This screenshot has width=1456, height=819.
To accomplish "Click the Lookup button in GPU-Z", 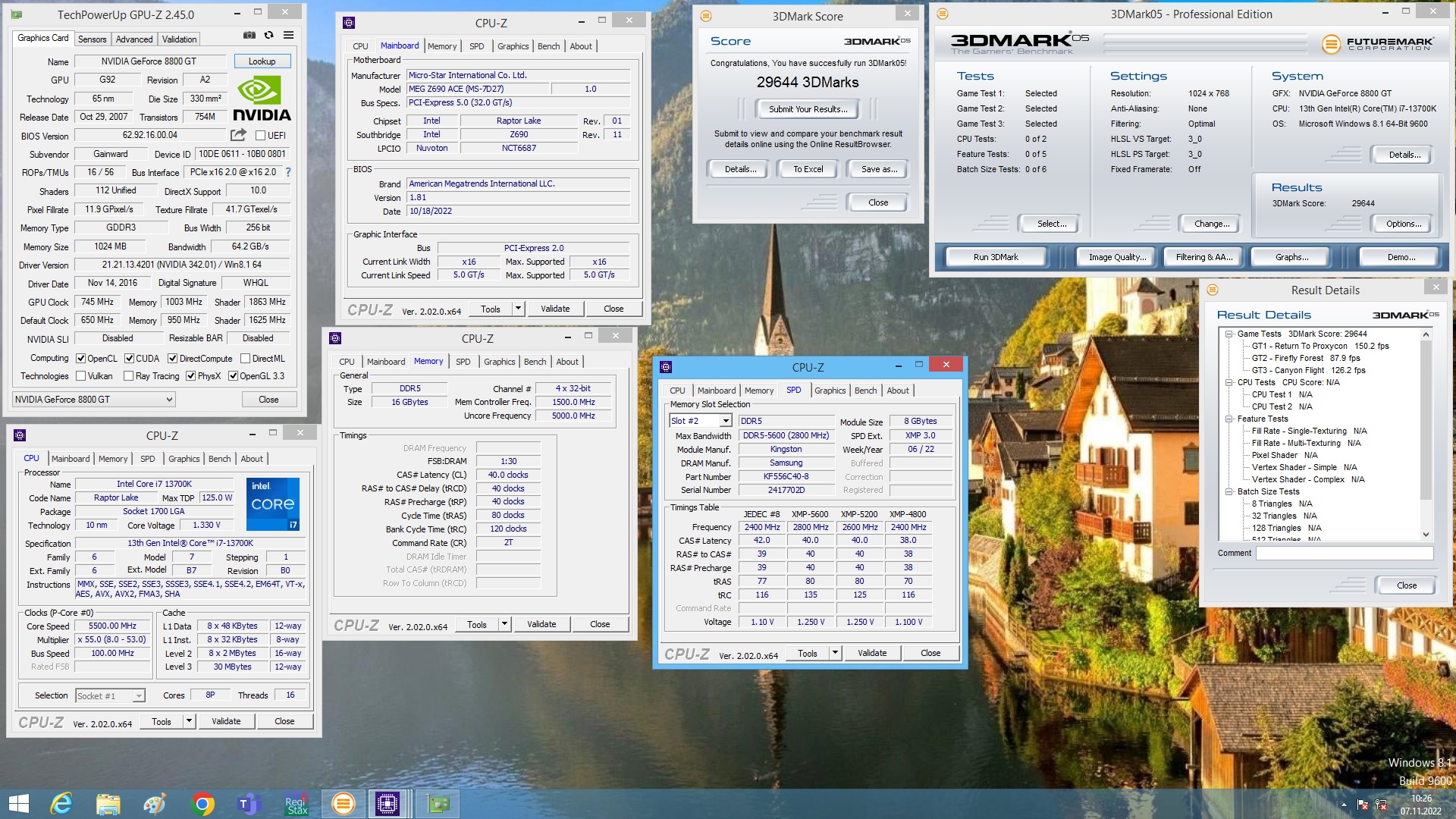I will point(262,61).
